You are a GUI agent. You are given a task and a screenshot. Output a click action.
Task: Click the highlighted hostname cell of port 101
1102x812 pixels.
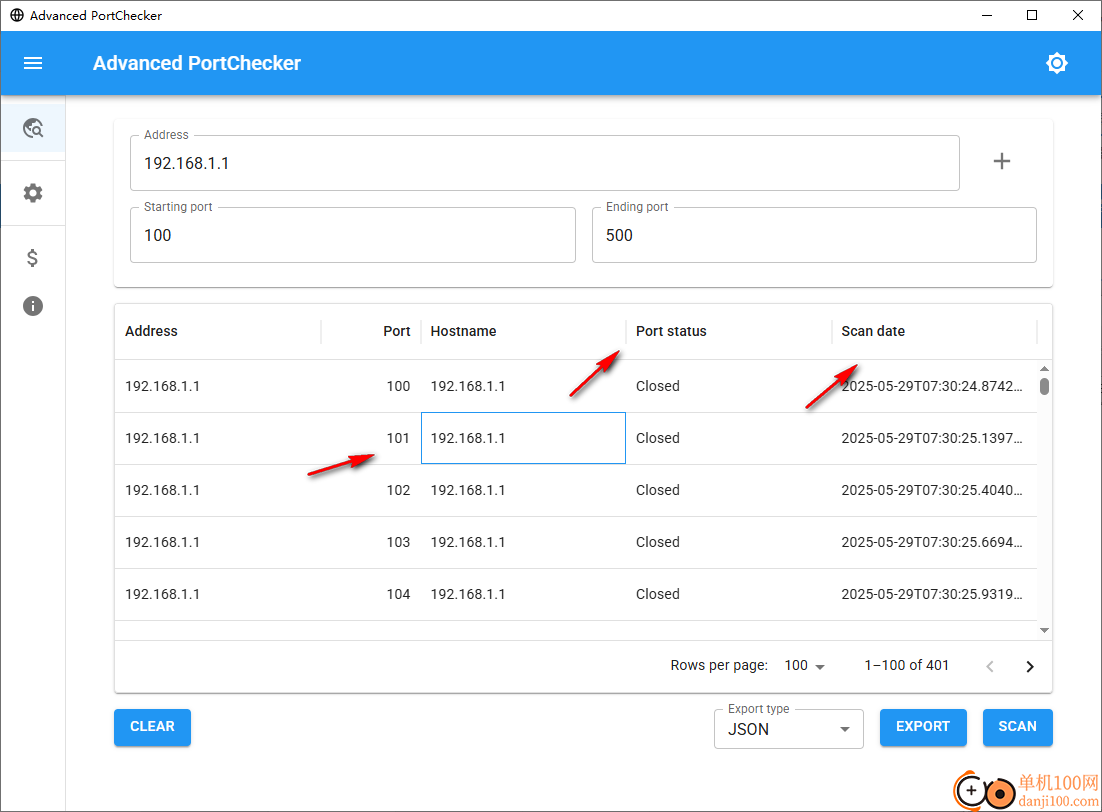click(523, 438)
